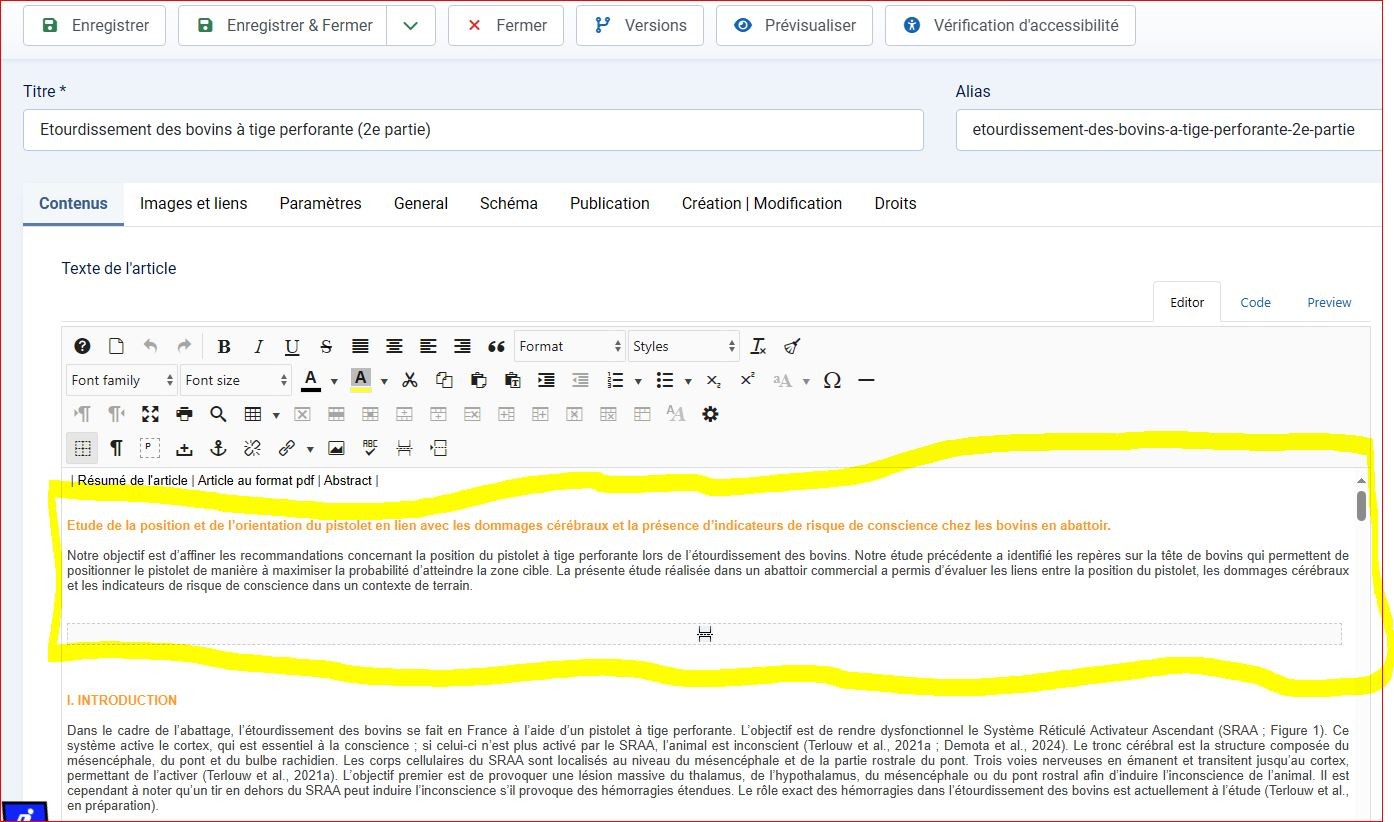Image resolution: width=1394 pixels, height=822 pixels.
Task: Toggle bold formatting in the editor toolbar
Action: [x=224, y=347]
